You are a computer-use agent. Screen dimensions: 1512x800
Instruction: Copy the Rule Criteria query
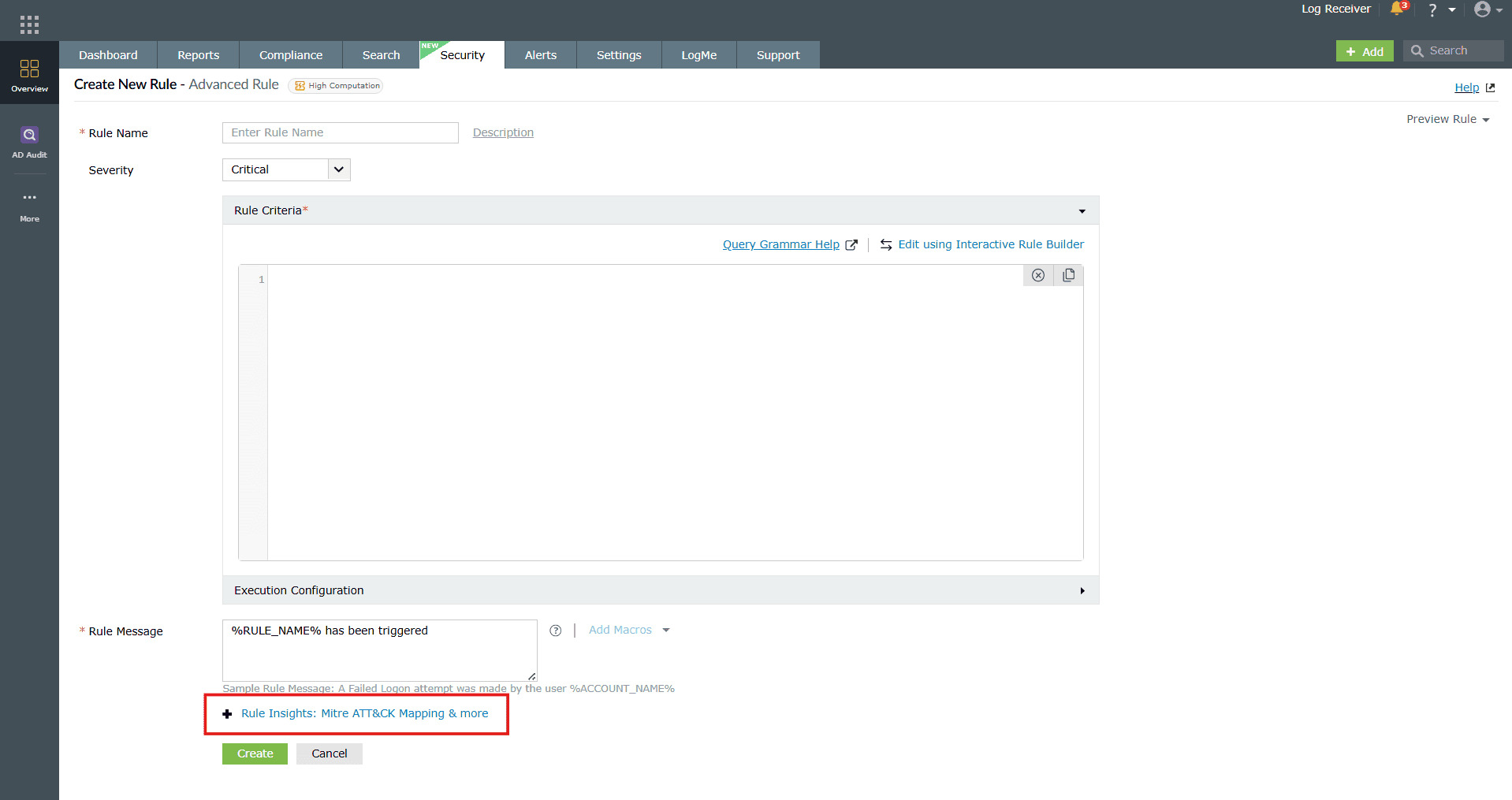point(1069,275)
